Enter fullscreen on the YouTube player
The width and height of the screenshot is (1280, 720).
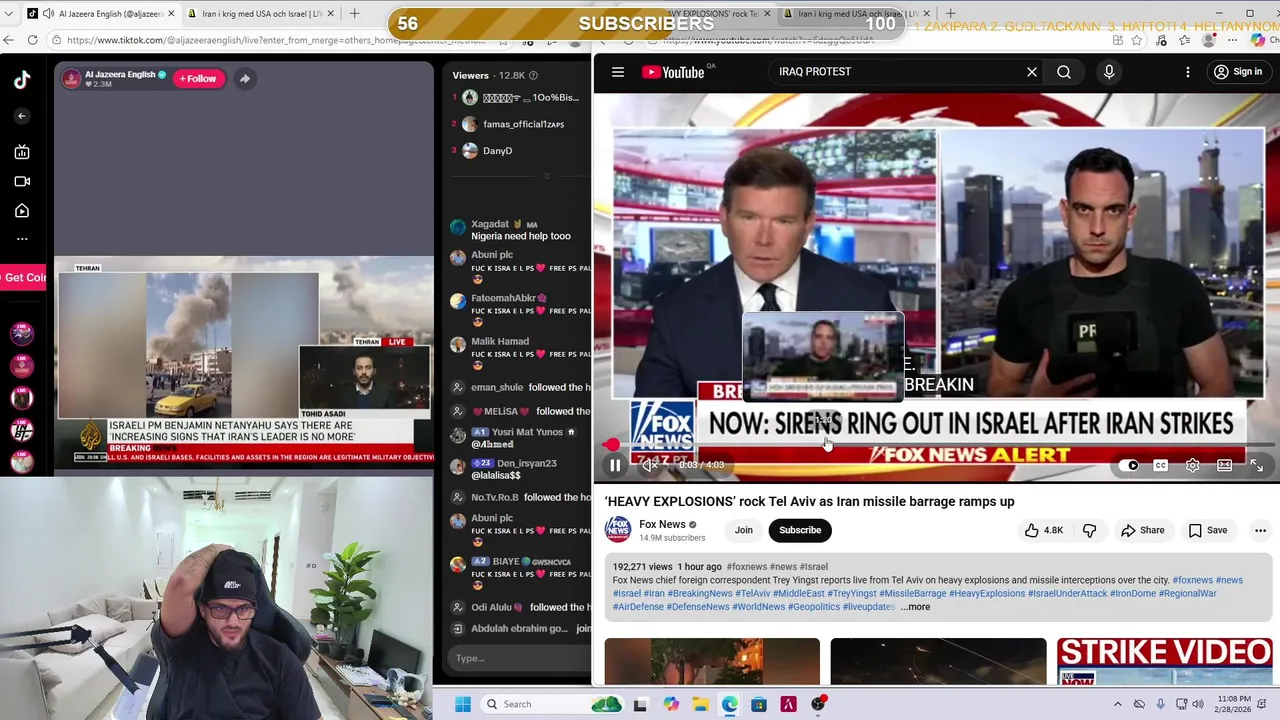1256,465
